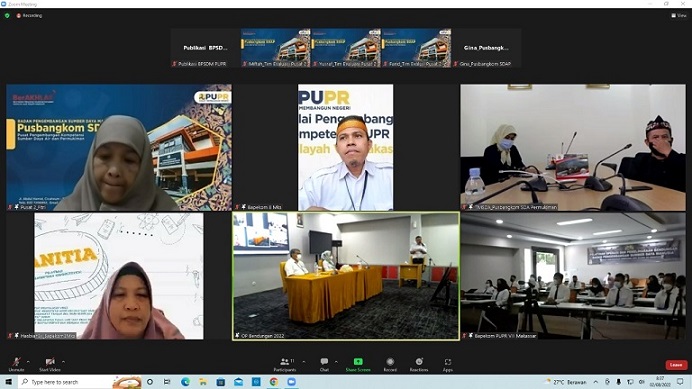Click the Windows taskbar search box
The image size is (692, 389).
point(66,382)
